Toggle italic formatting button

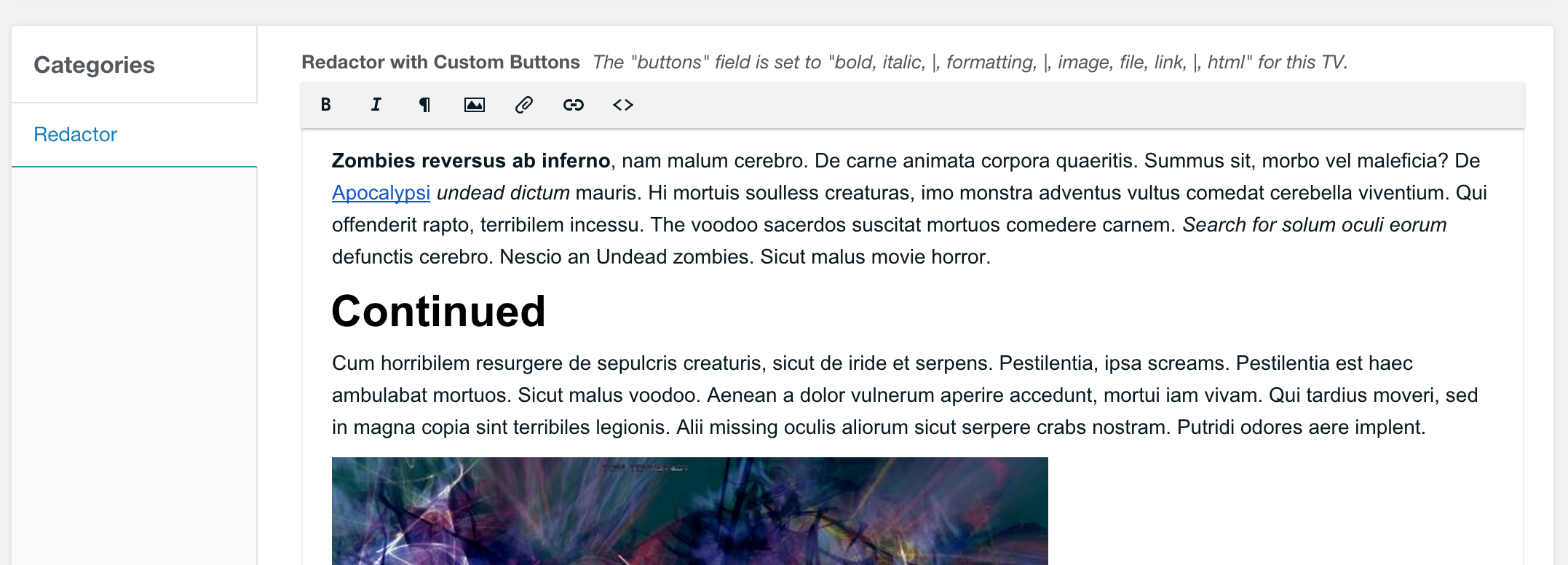coord(376,105)
